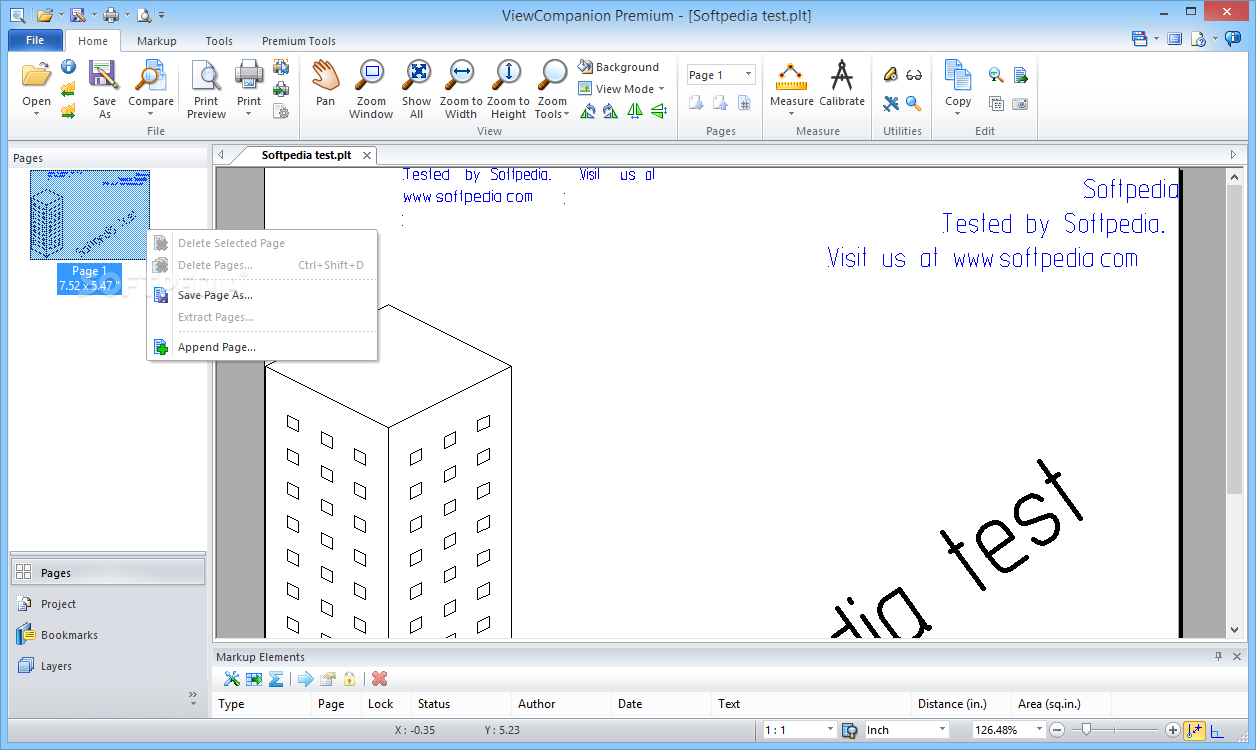Switch to the Tools ribbon tab
The width and height of the screenshot is (1256, 750).
pyautogui.click(x=219, y=41)
